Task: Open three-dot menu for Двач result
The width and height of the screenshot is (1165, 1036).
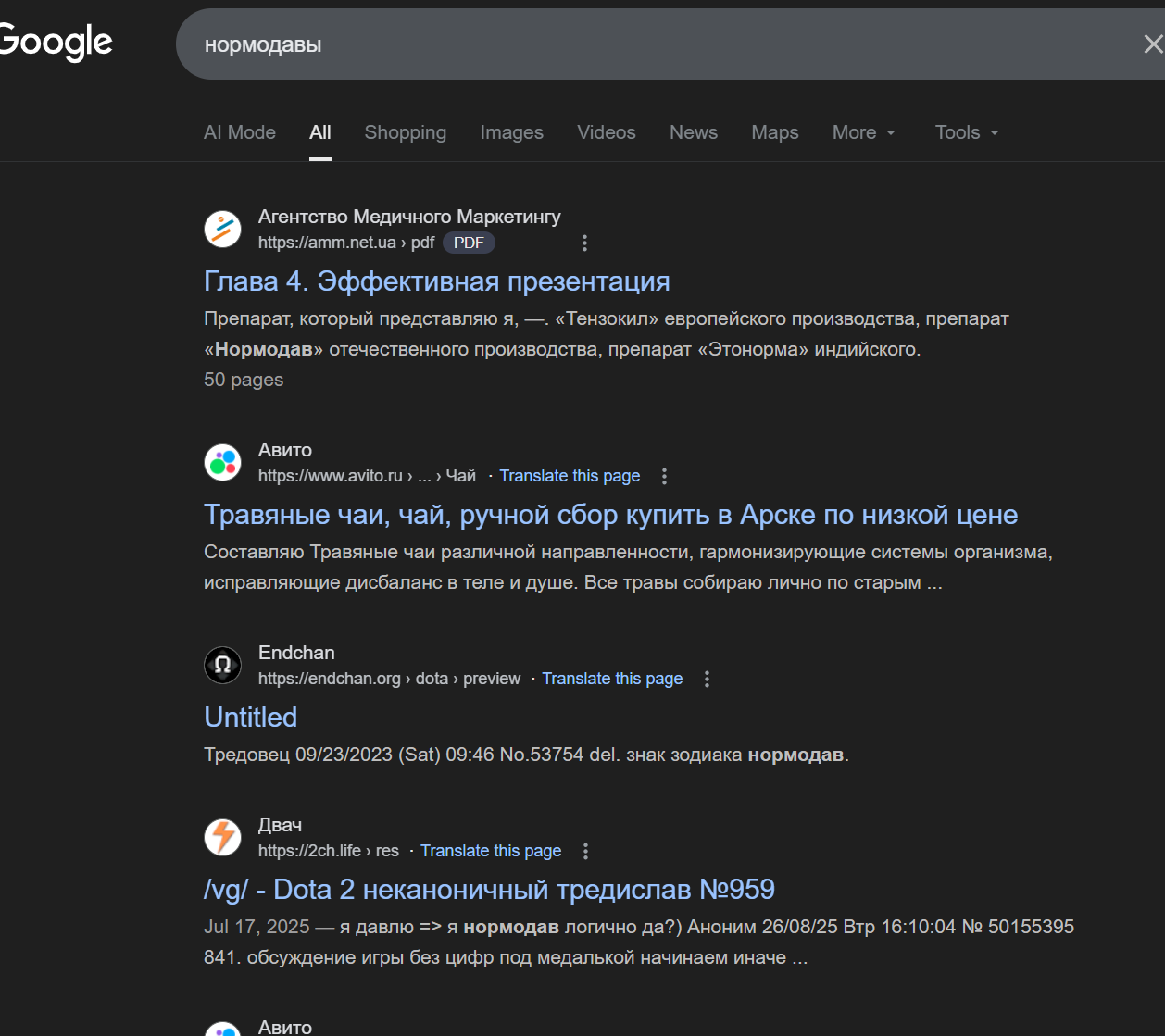Action: coord(585,851)
